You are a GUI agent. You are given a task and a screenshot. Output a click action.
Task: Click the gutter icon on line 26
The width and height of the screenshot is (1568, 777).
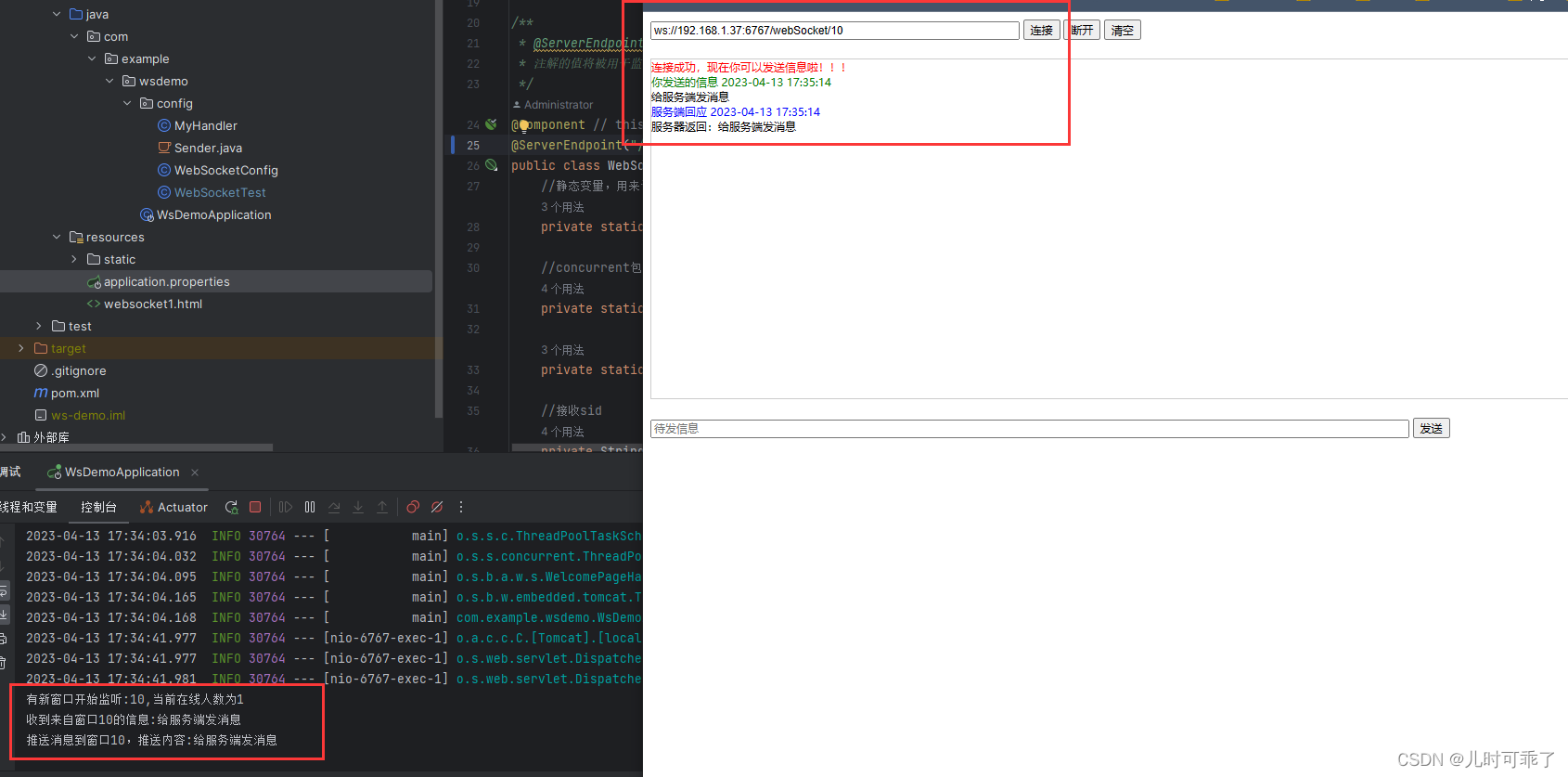click(491, 164)
